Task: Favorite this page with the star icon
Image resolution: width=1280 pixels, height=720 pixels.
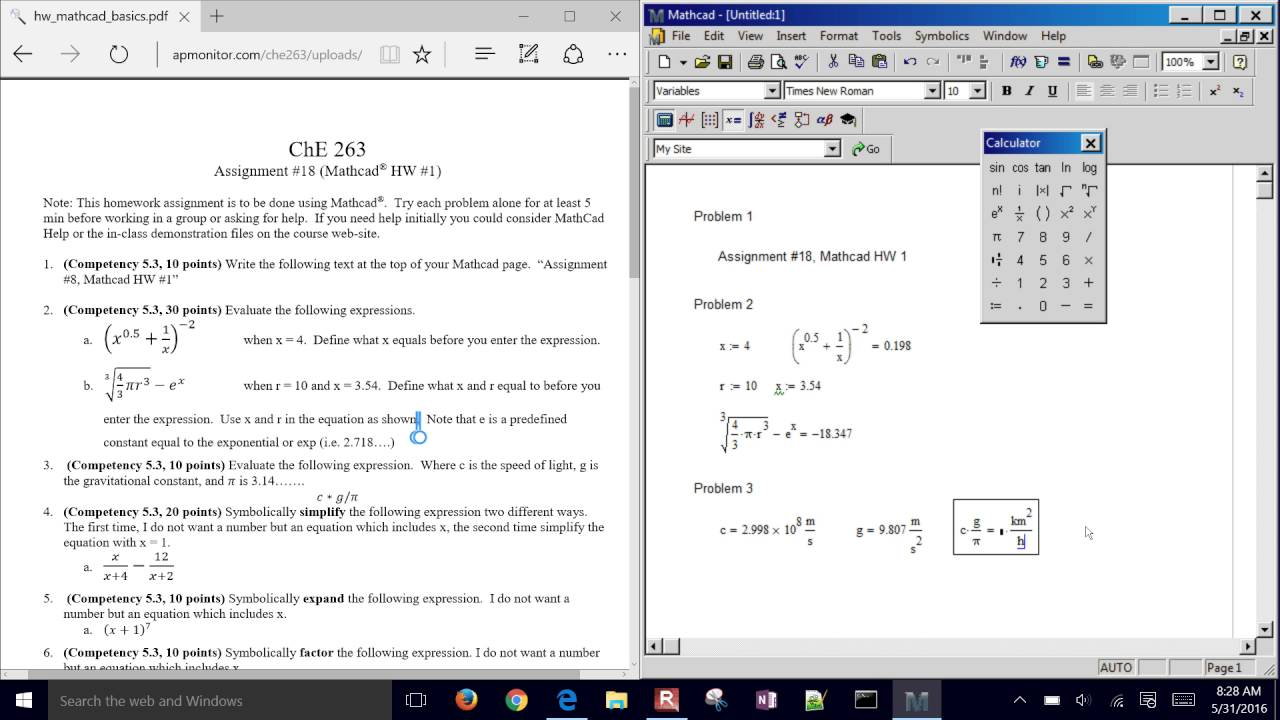Action: (x=422, y=54)
